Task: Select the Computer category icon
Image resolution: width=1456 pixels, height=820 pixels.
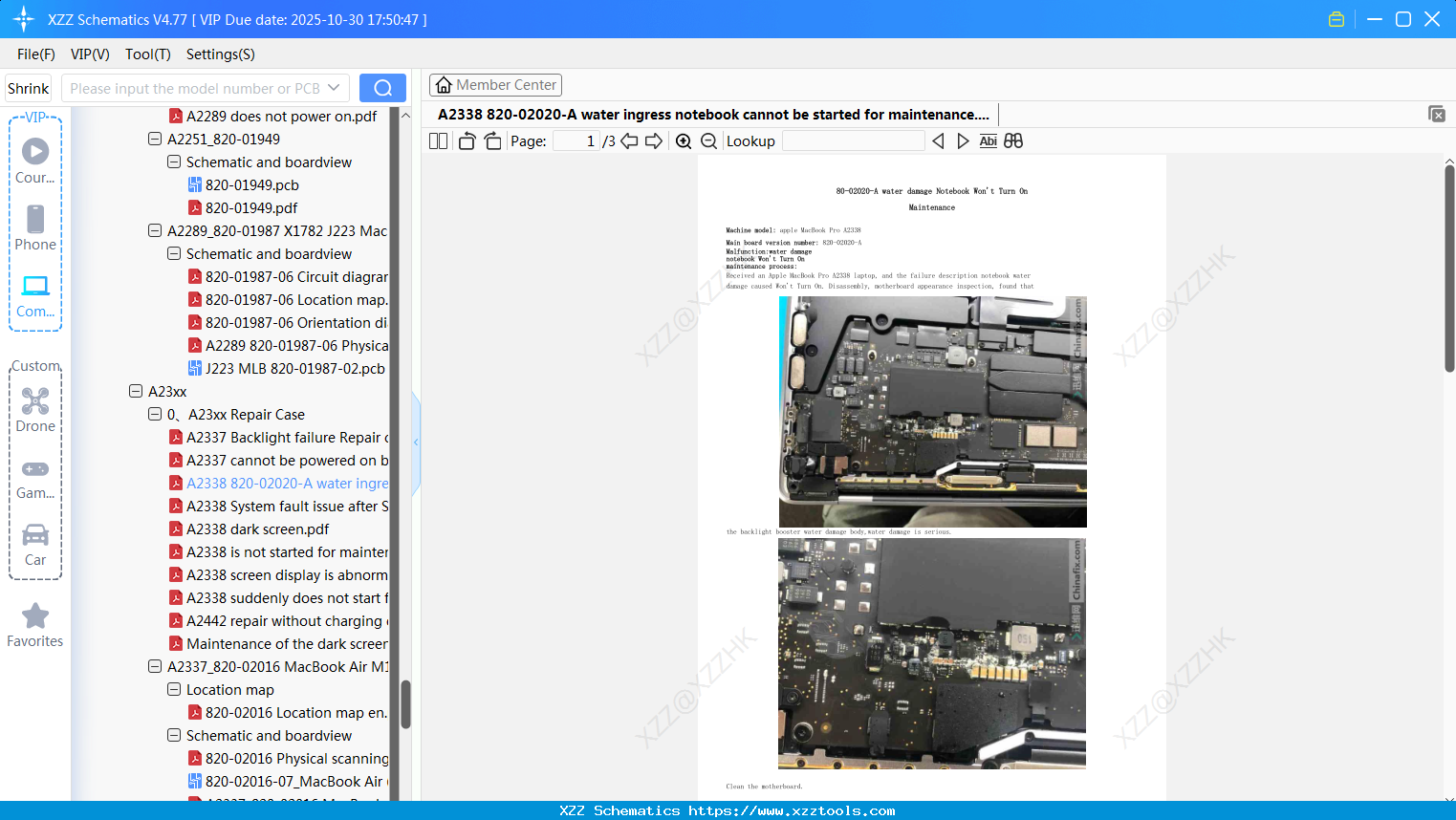Action: (x=35, y=295)
